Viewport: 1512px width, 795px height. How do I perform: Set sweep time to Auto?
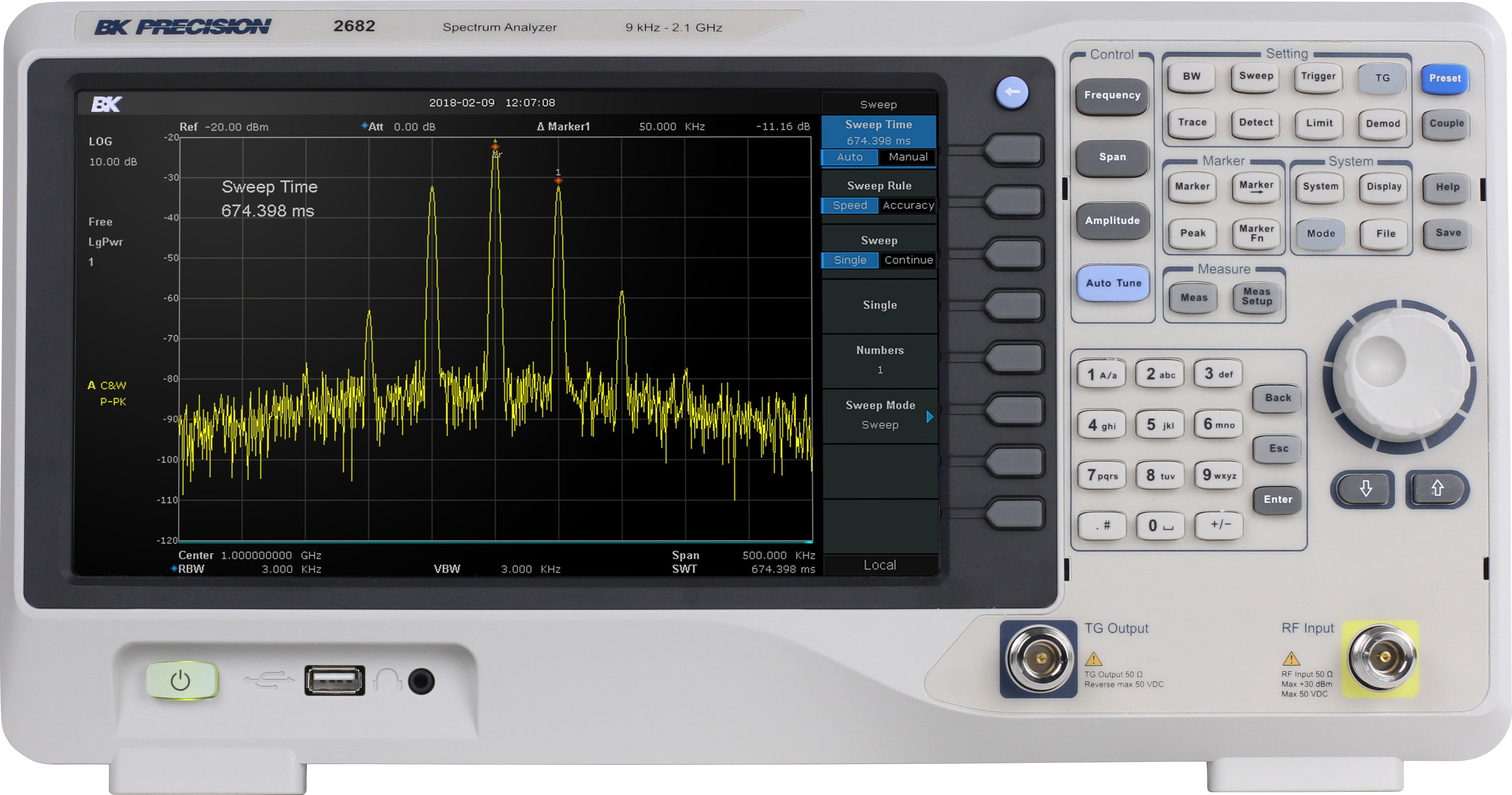point(849,157)
